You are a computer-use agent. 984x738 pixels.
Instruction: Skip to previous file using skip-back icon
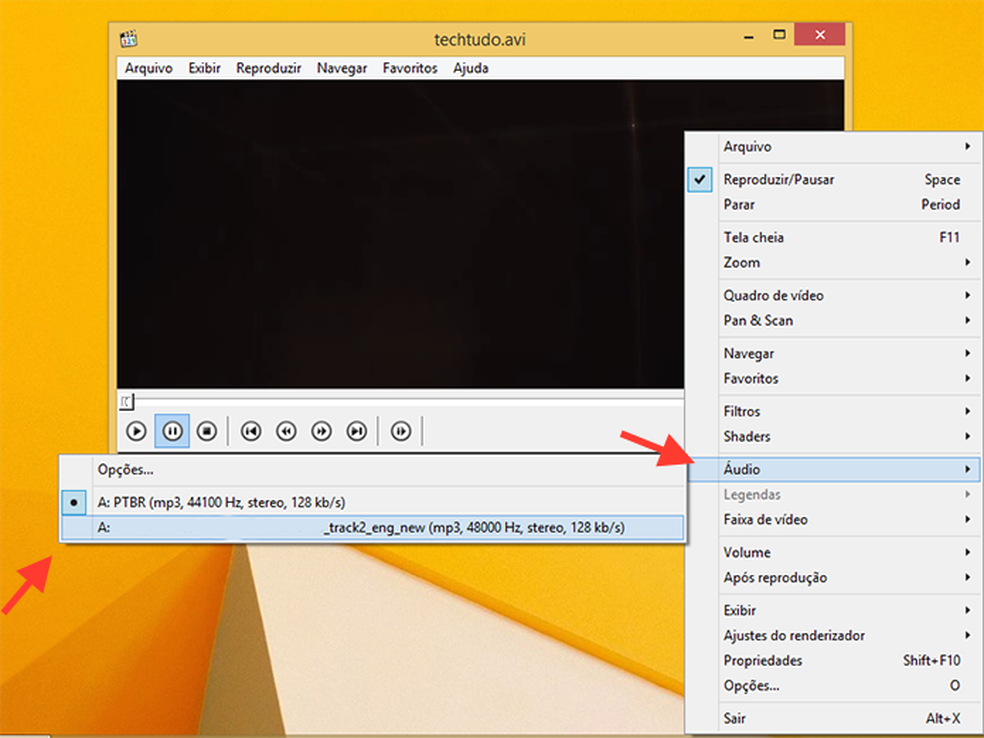pos(251,431)
